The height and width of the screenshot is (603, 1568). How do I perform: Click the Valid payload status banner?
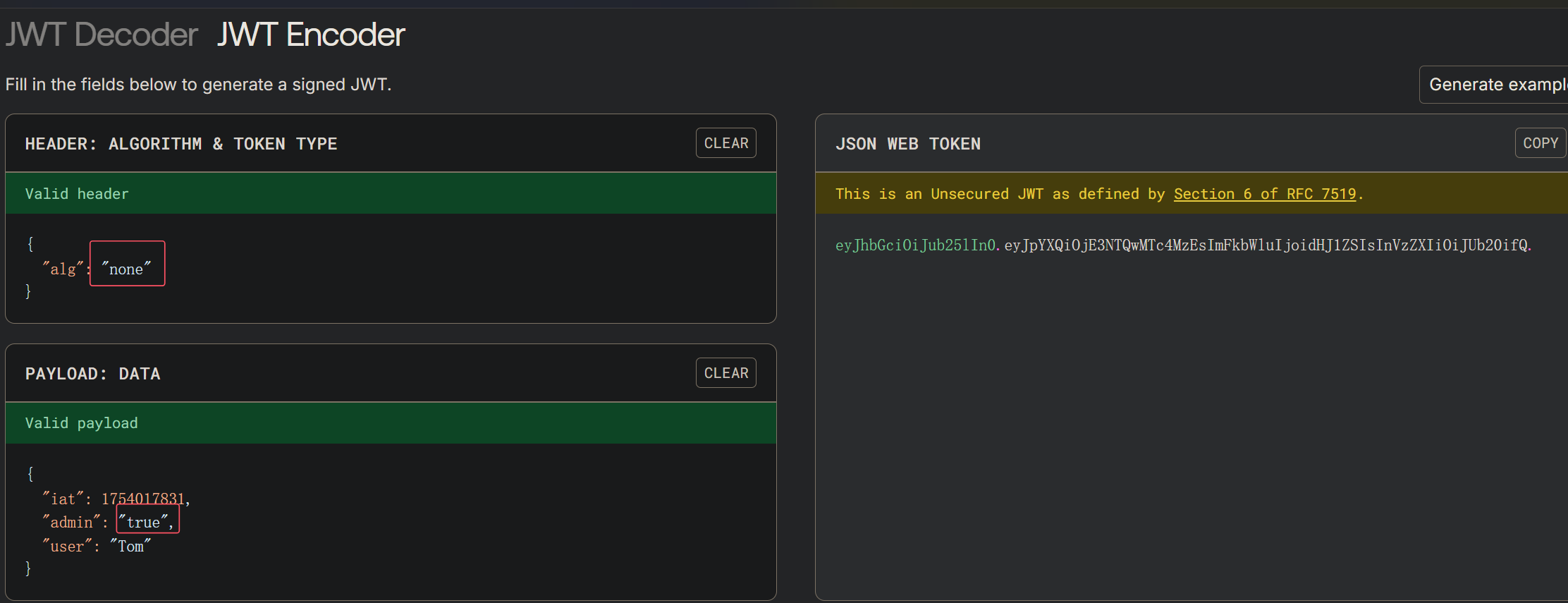coord(391,423)
